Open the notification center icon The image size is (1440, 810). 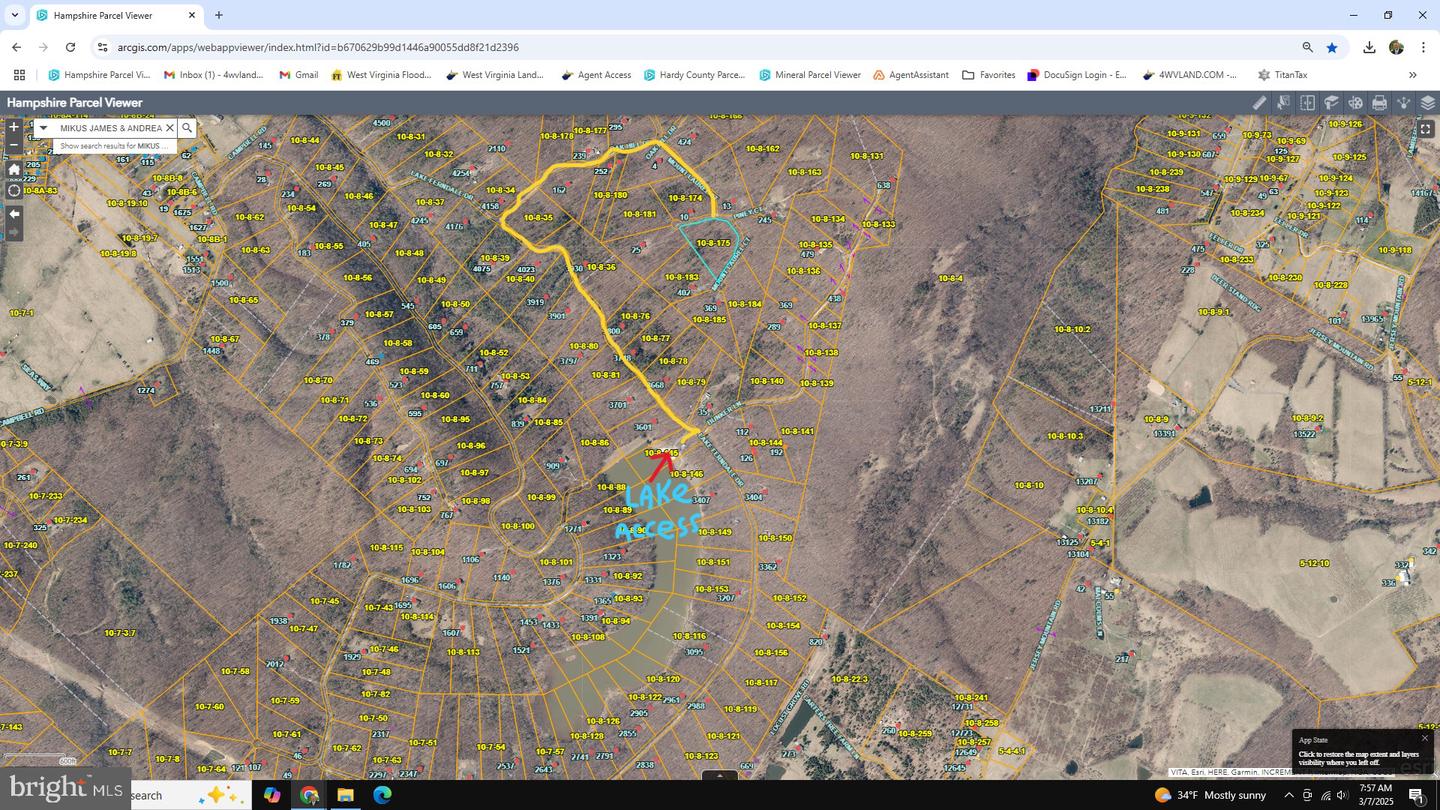click(x=1417, y=795)
